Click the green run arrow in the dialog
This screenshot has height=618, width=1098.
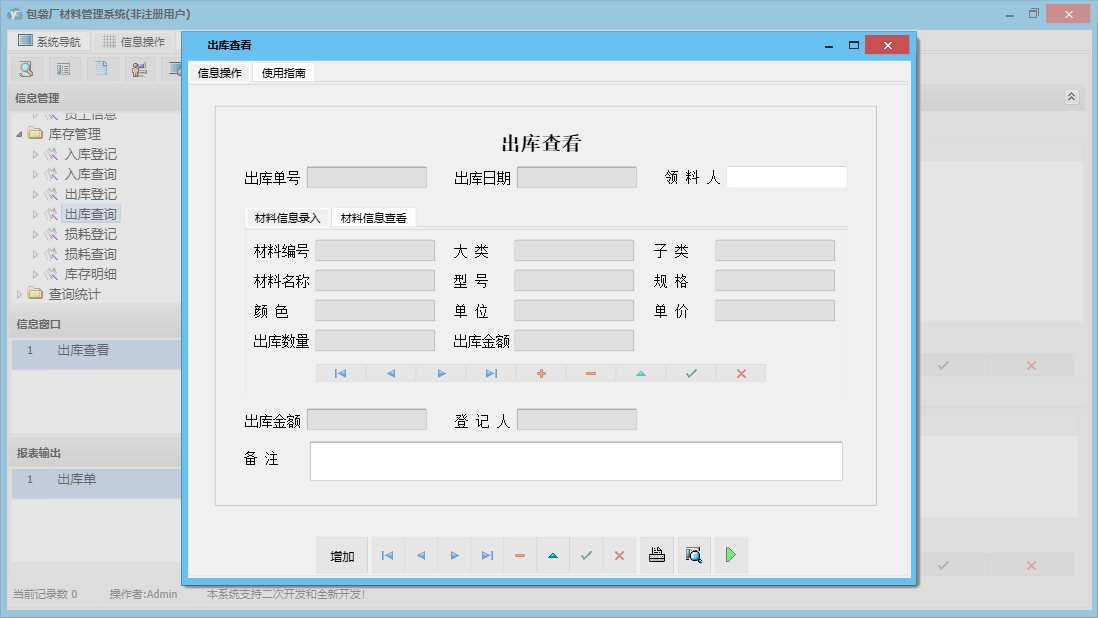(730, 555)
